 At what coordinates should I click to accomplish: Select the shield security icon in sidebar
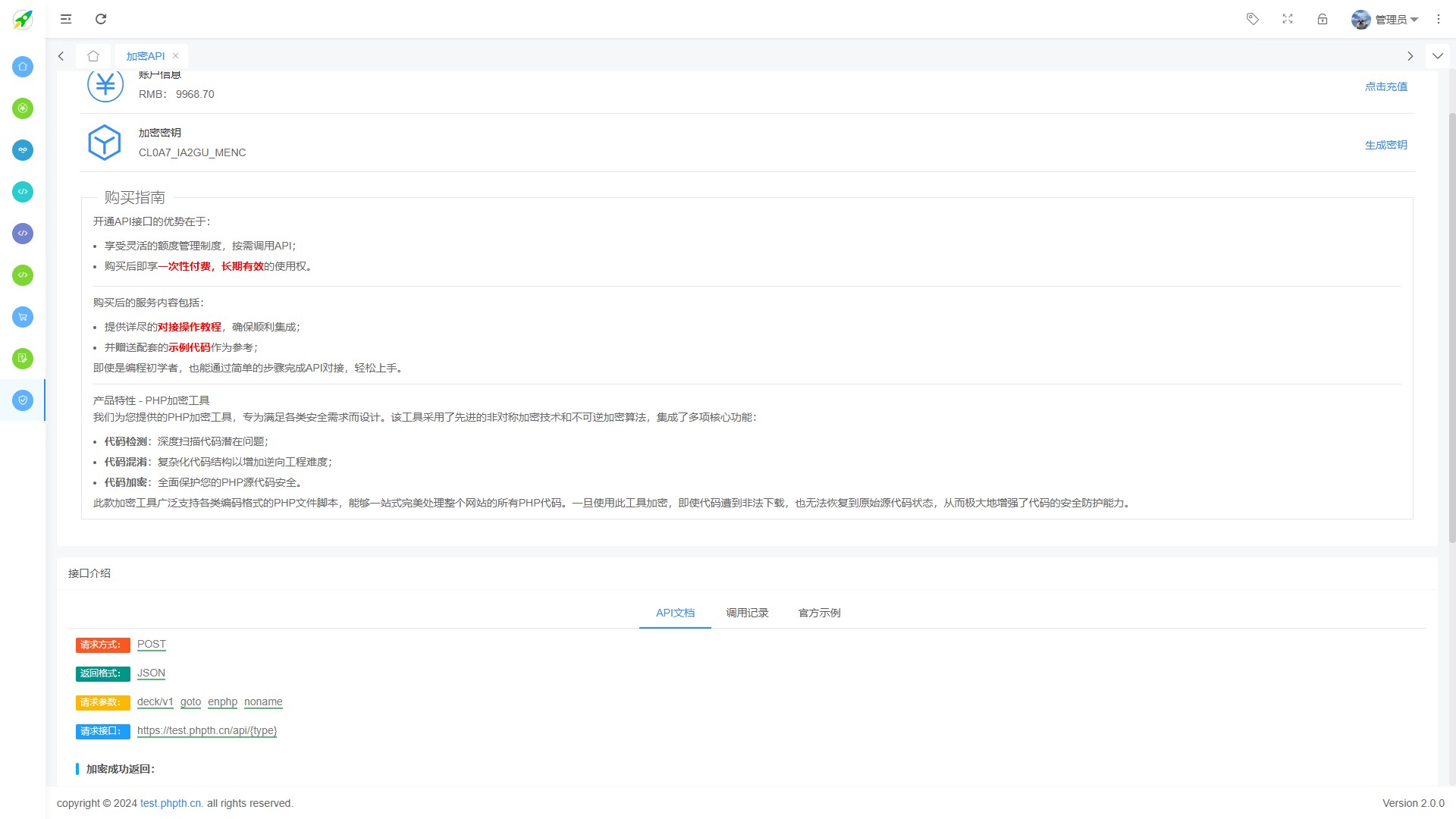22,400
